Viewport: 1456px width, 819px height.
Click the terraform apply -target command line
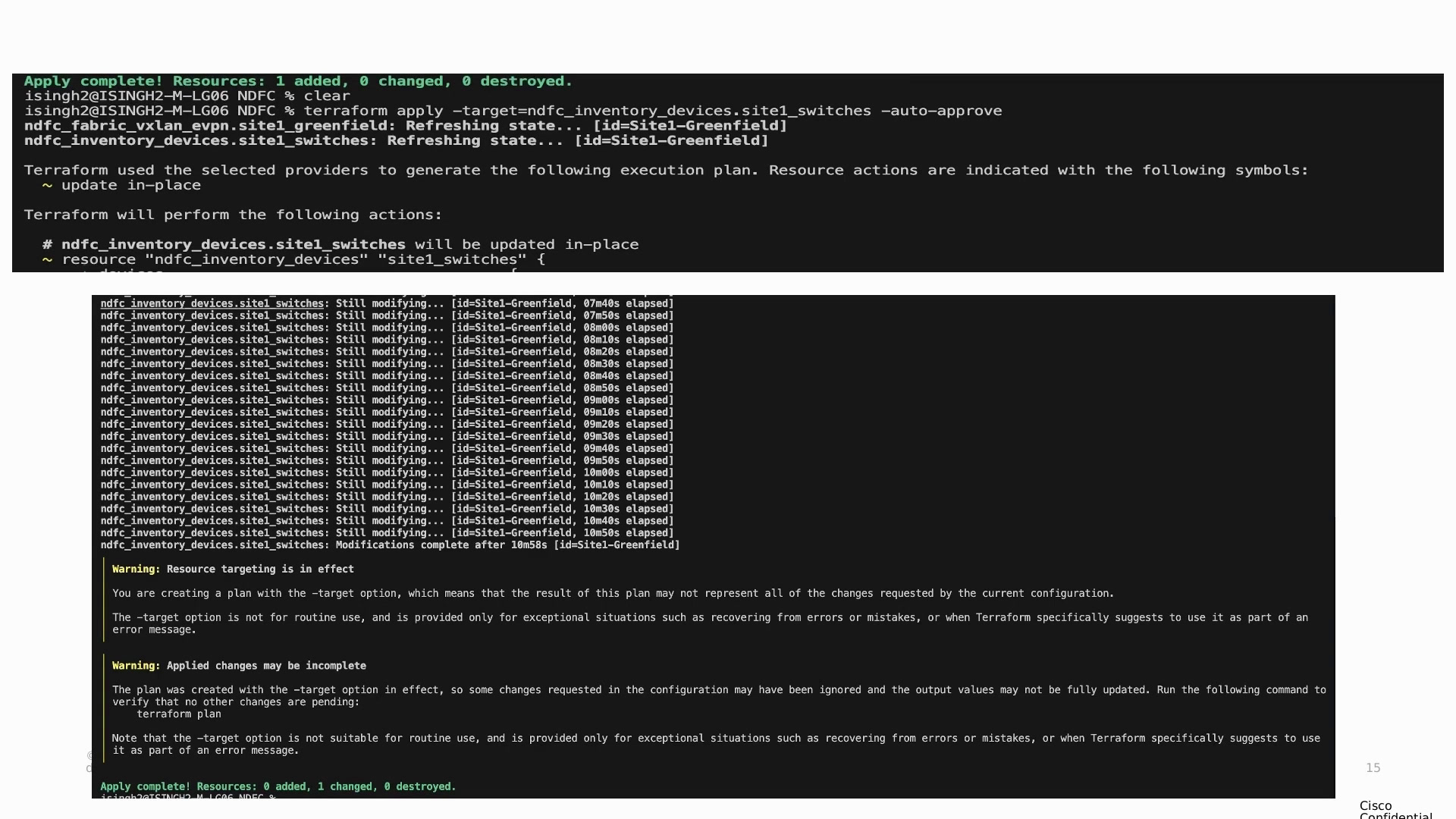pyautogui.click(x=513, y=111)
